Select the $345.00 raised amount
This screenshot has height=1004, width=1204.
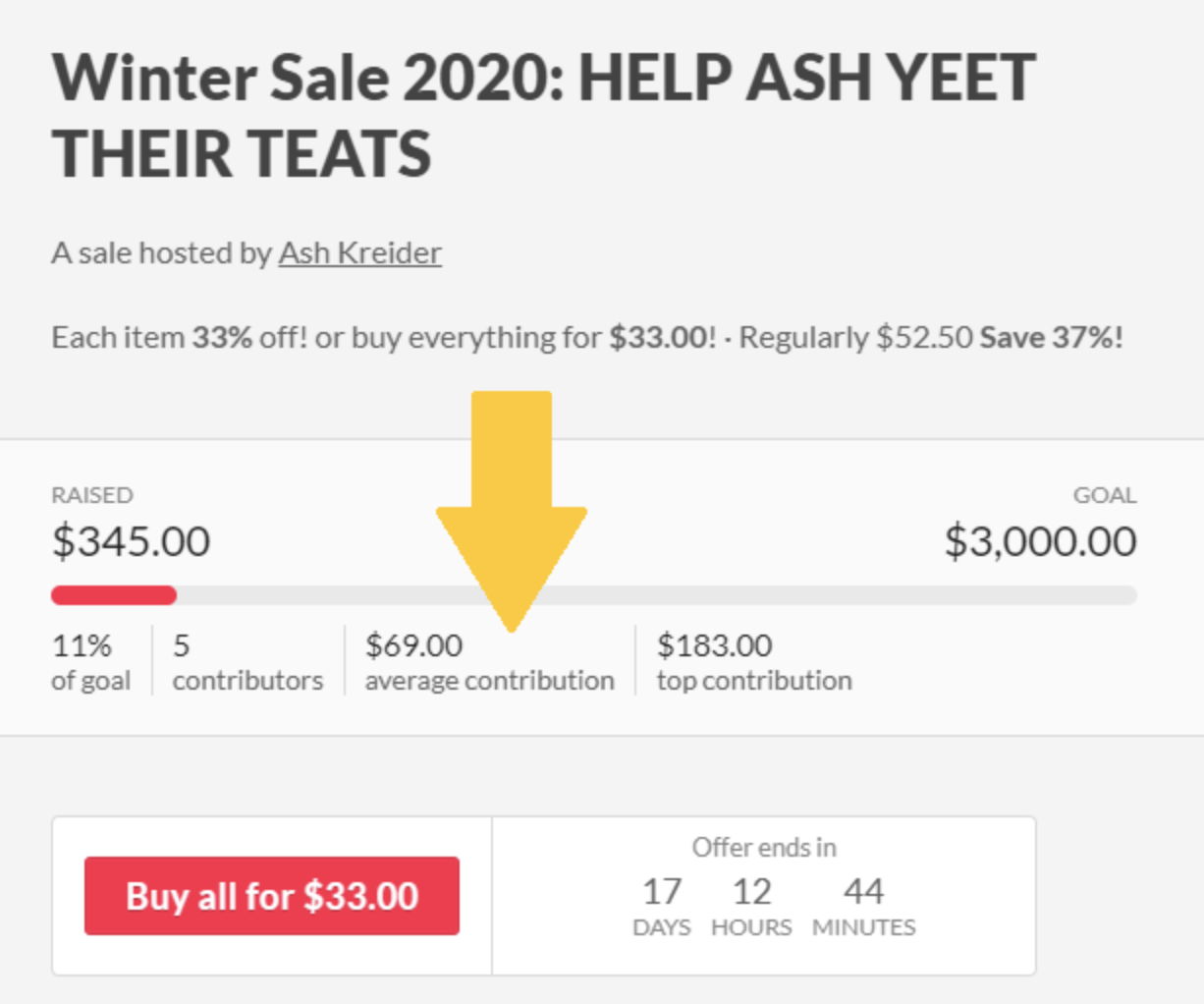pyautogui.click(x=131, y=541)
